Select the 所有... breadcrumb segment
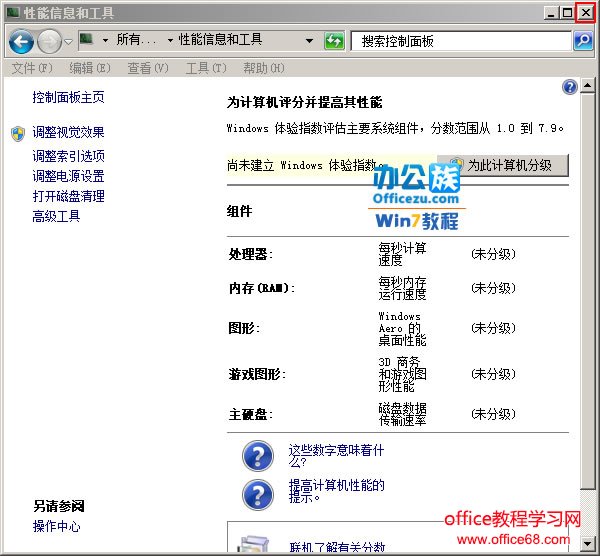 pyautogui.click(x=137, y=40)
